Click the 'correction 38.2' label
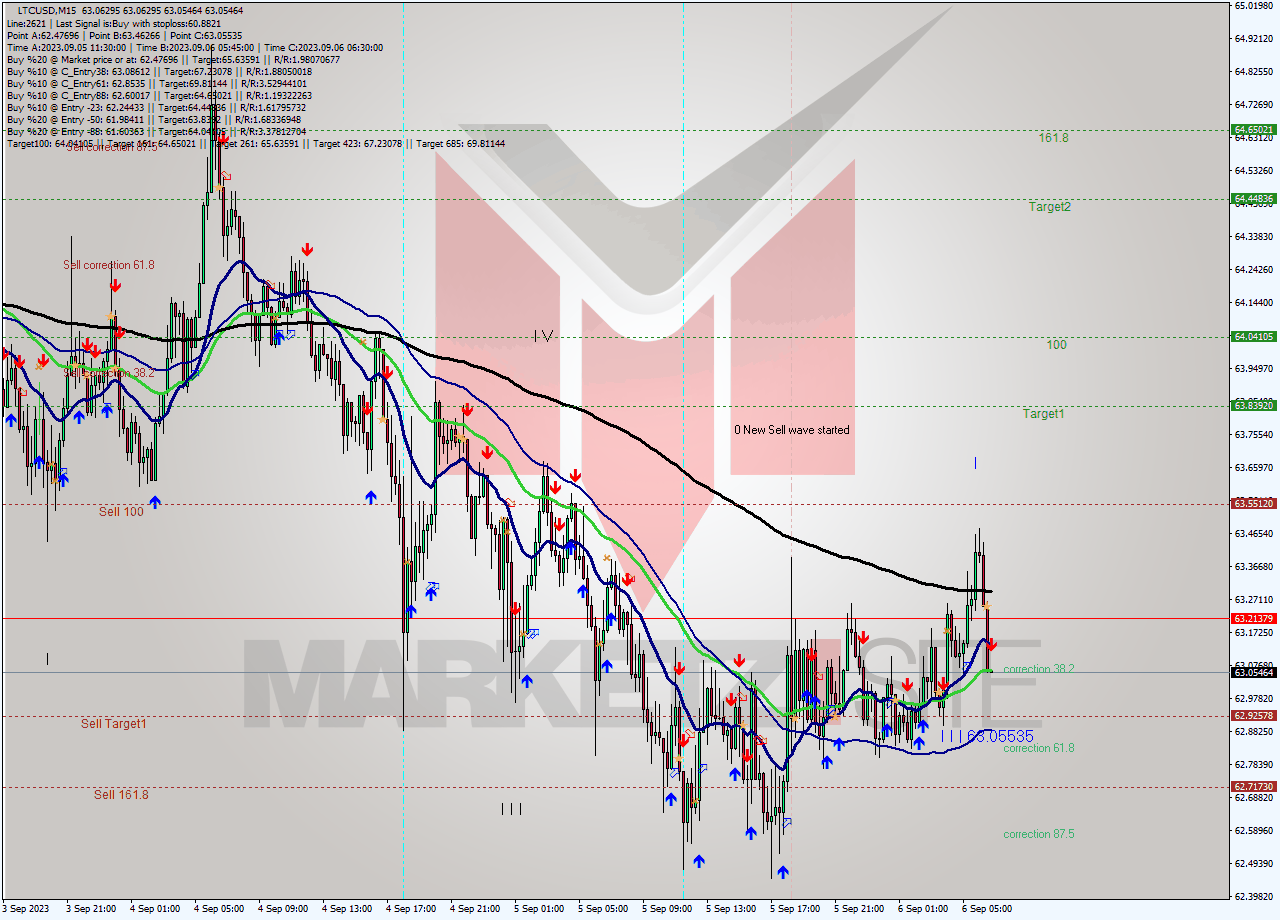Screen dimensions: 1280x920 (1039, 669)
